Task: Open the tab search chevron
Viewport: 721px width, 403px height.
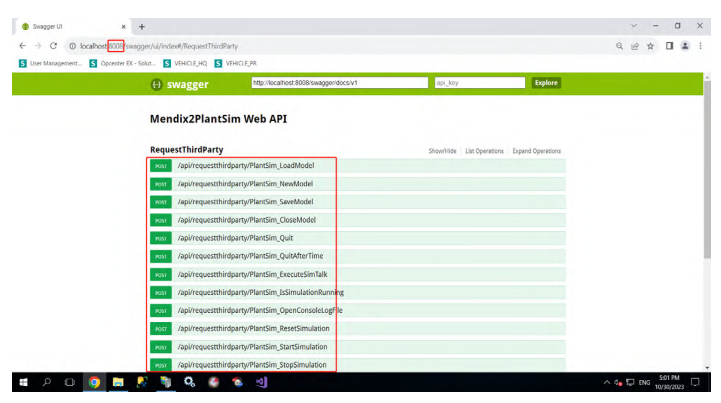Action: (634, 26)
